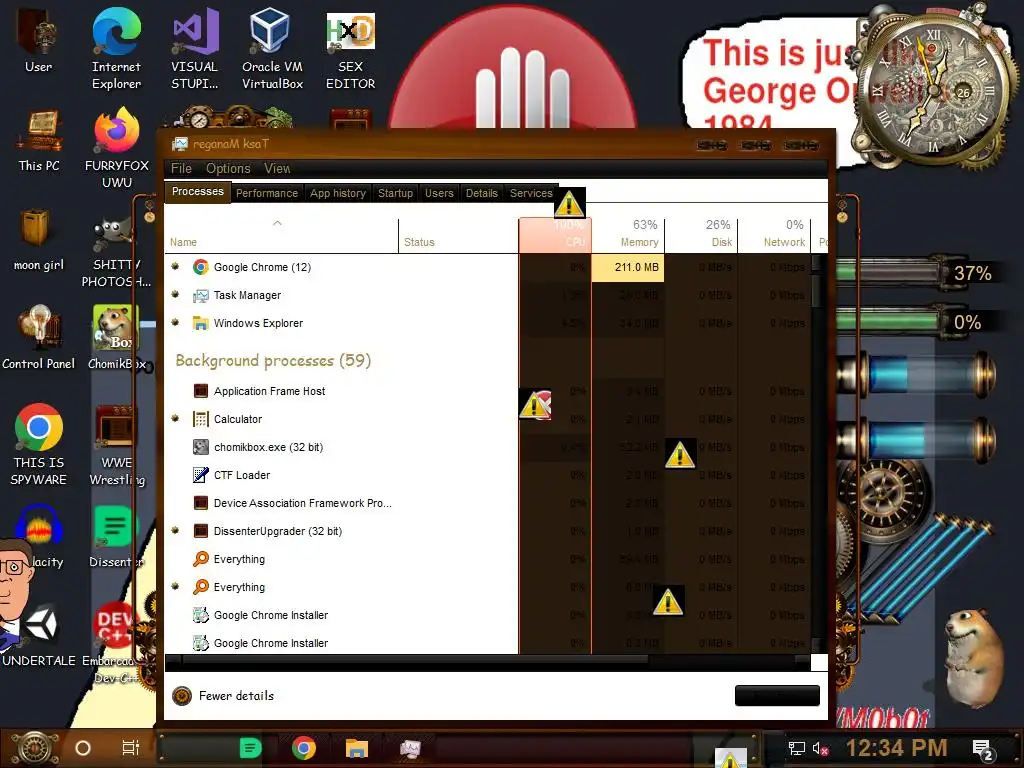Viewport: 1024px width, 768px height.
Task: Open the VISUAL STUPI... desktop icon
Action: (x=194, y=49)
